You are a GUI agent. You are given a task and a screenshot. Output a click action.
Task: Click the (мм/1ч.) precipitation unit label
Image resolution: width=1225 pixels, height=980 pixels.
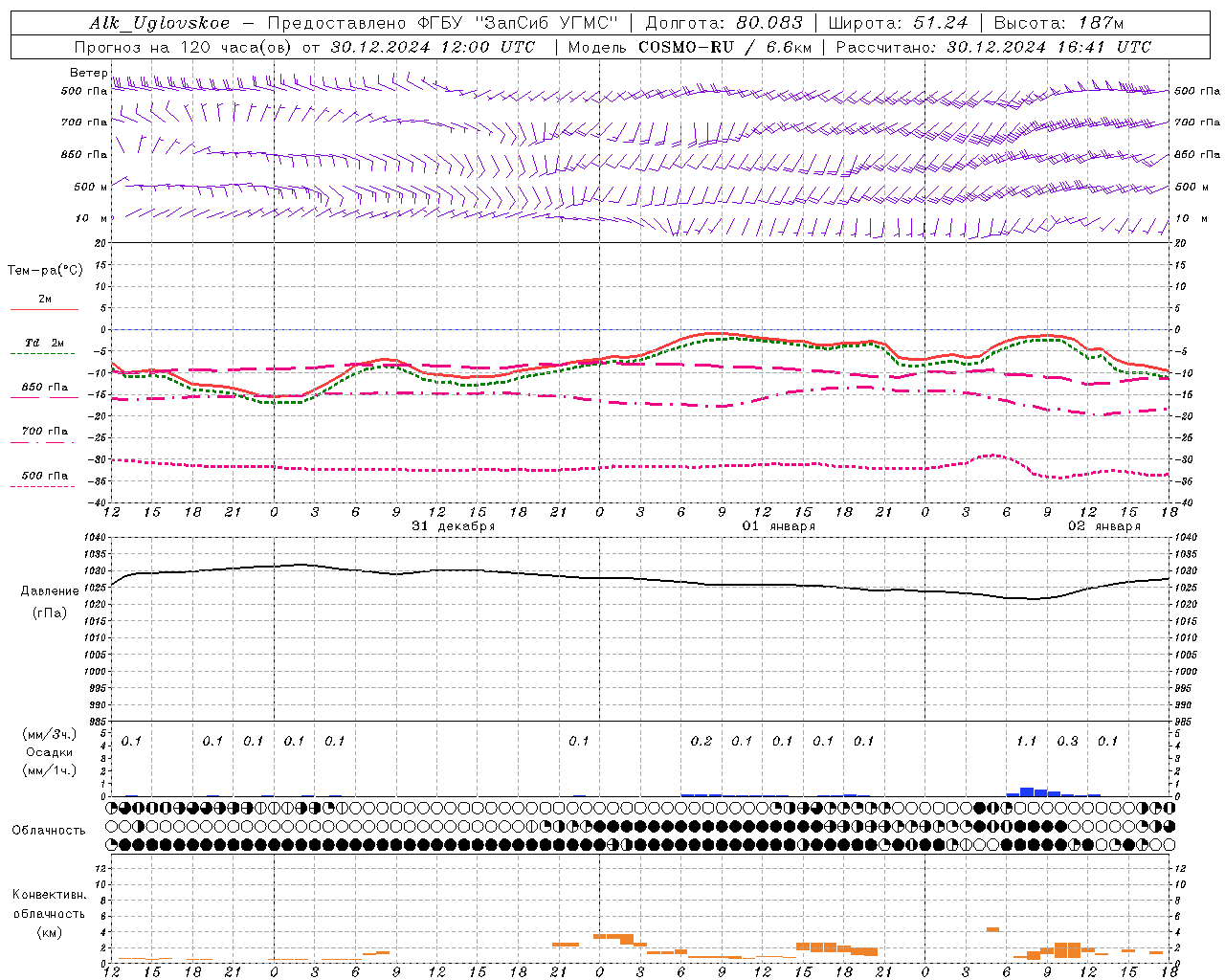tap(50, 770)
